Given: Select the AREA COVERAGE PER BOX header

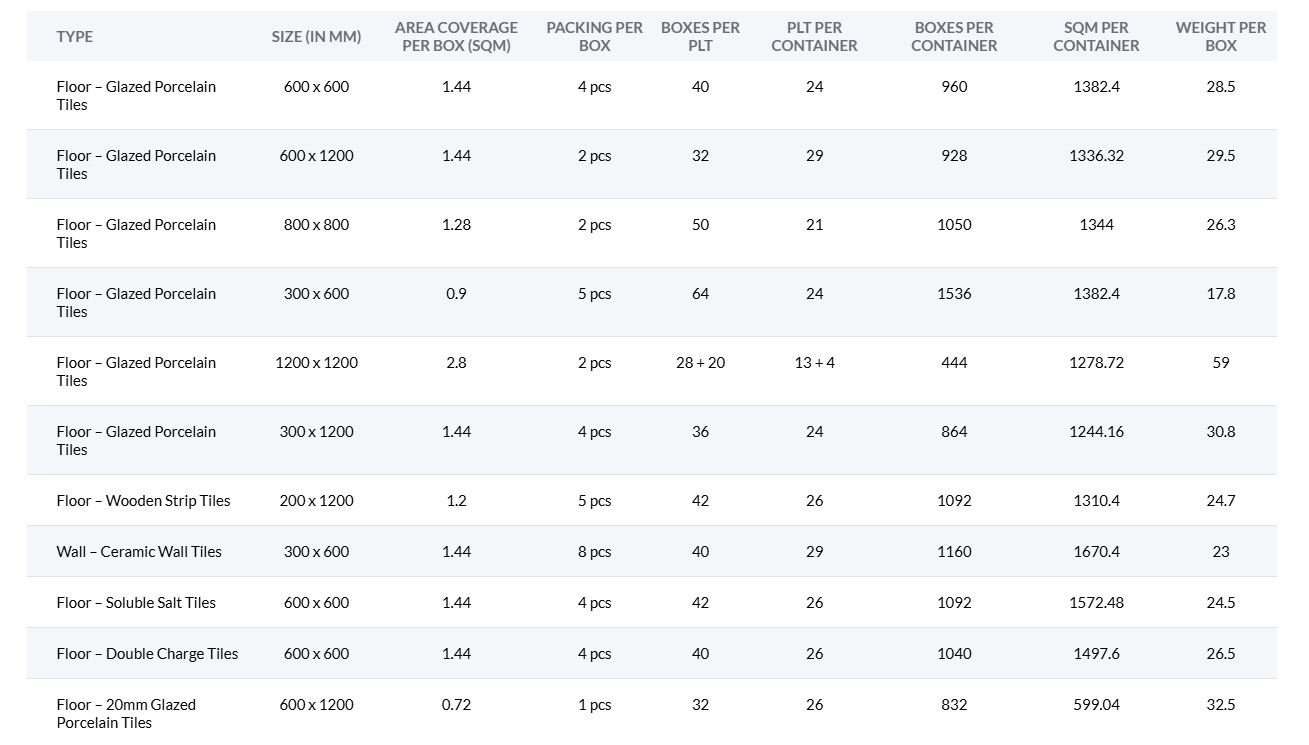Looking at the screenshot, I should tap(456, 37).
